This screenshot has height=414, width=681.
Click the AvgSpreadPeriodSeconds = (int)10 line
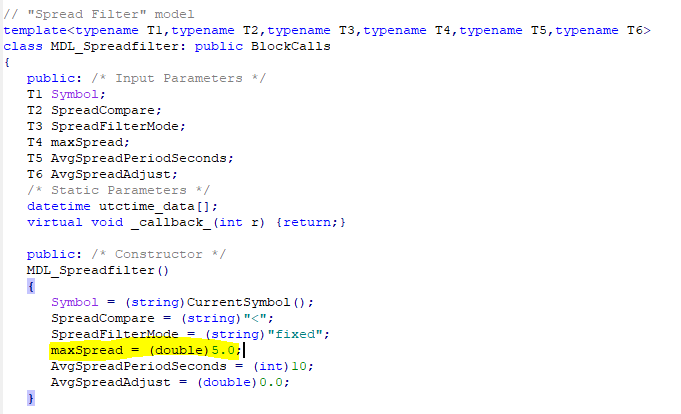point(182,367)
